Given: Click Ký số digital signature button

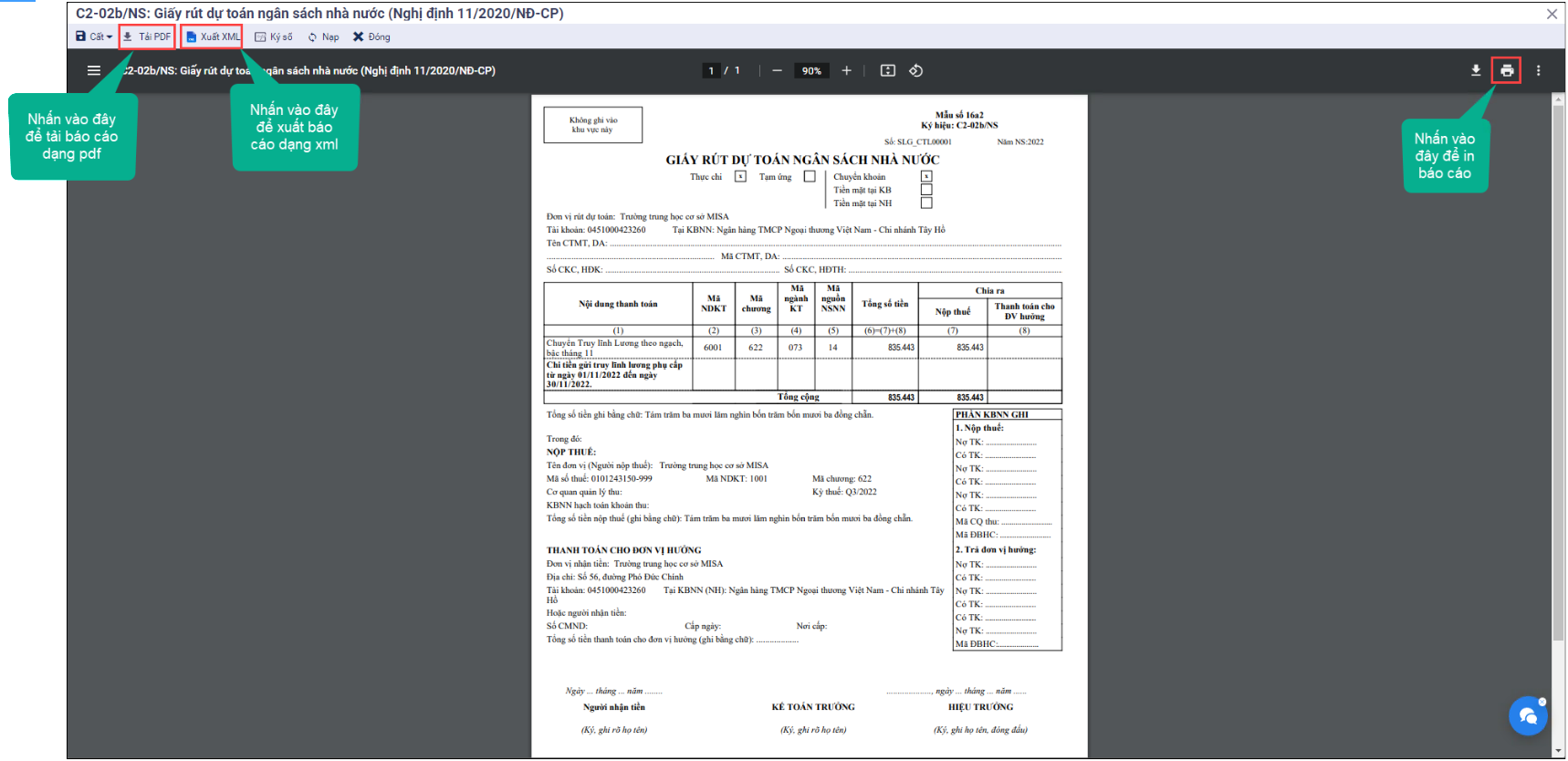Looking at the screenshot, I should (274, 36).
